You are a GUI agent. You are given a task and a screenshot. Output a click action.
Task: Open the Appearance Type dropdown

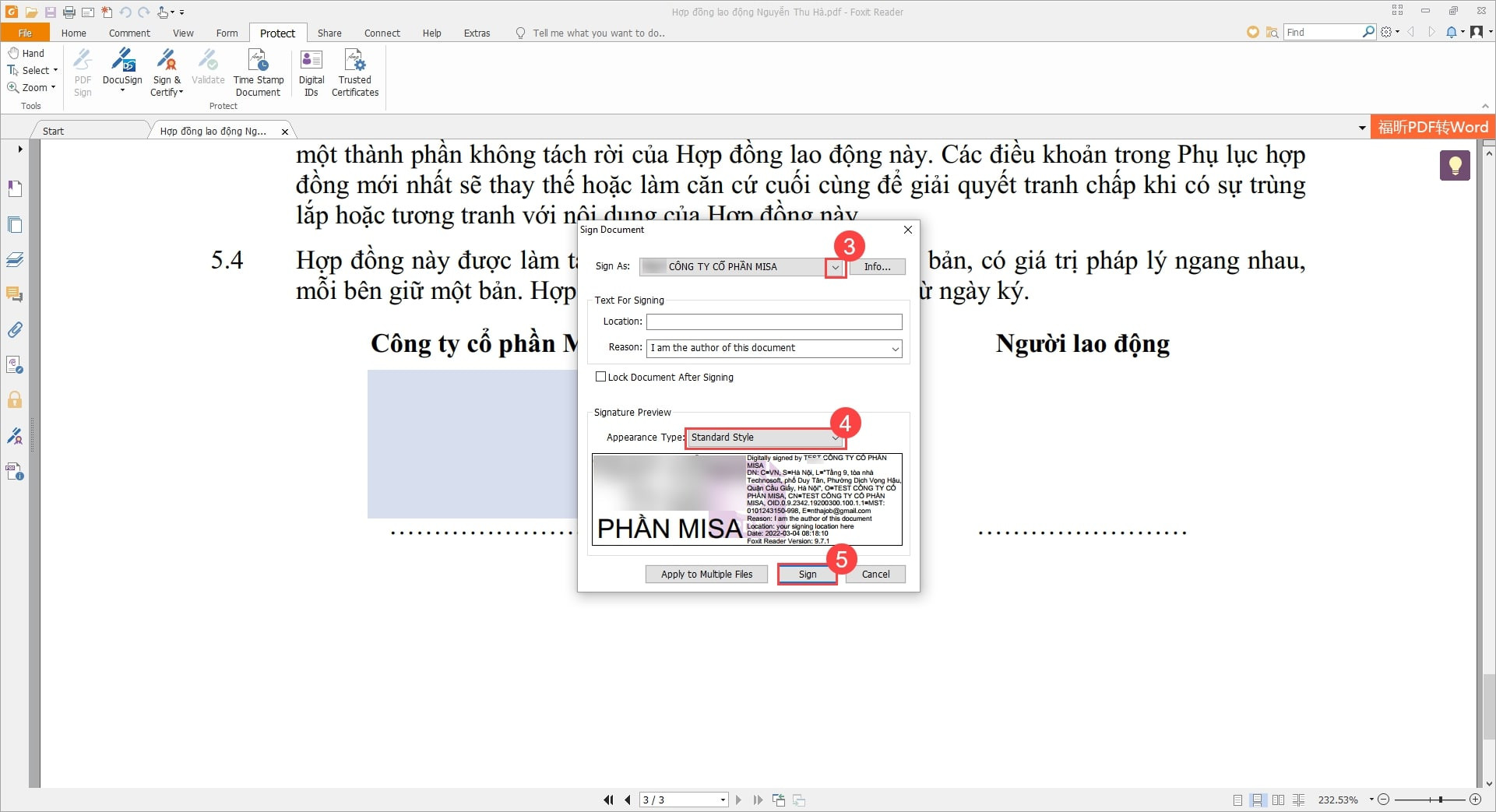[835, 438]
